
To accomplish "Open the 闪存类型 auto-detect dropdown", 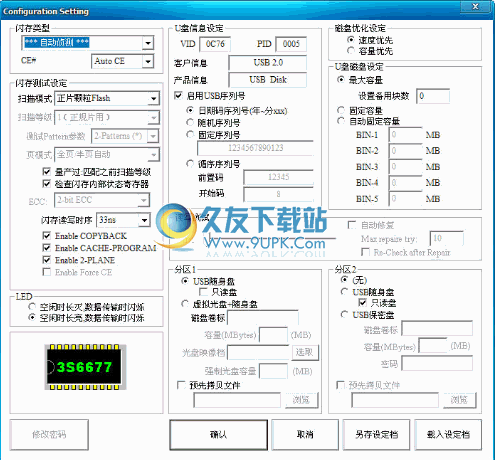I will tap(148, 43).
